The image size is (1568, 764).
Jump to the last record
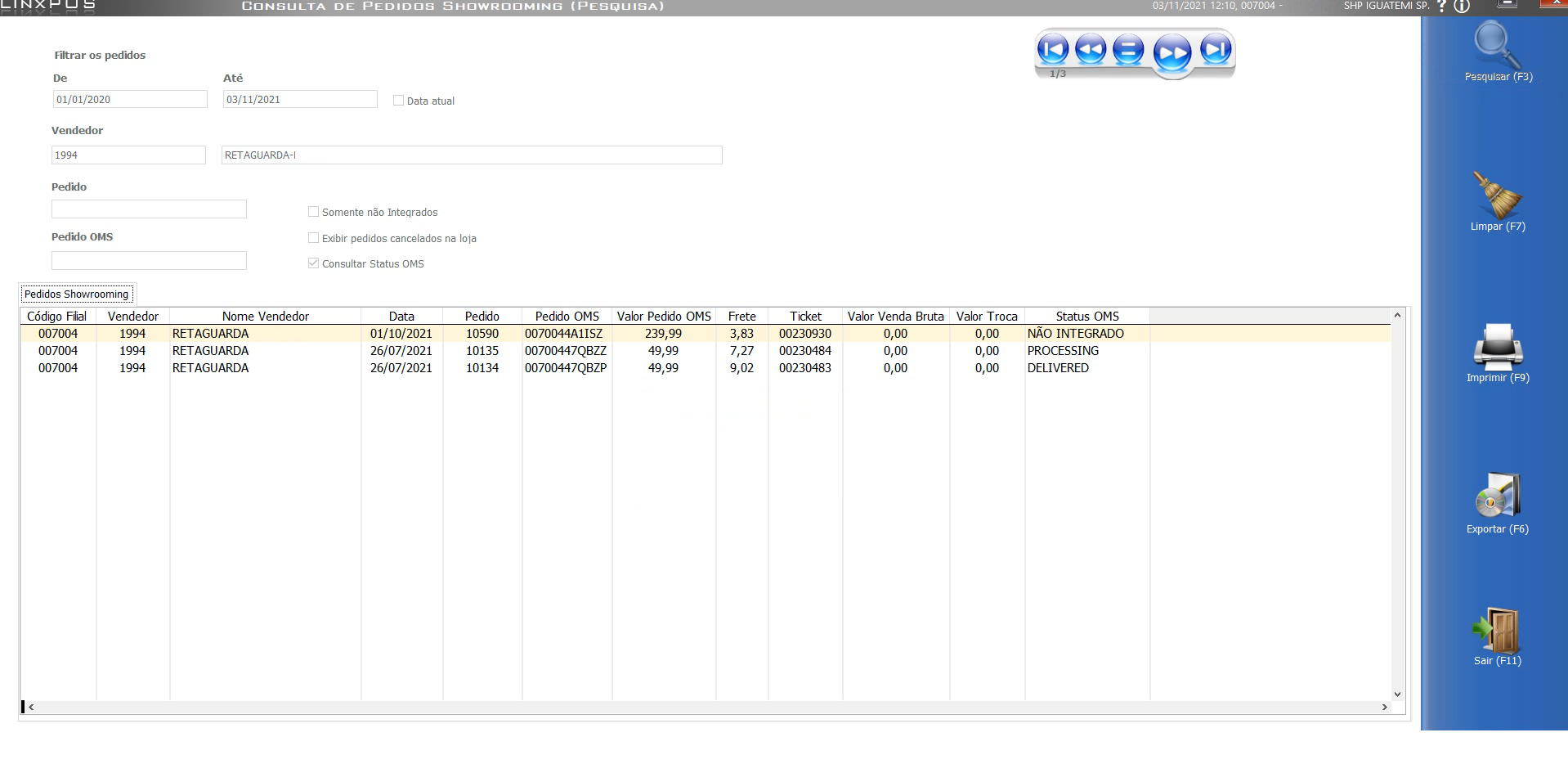coord(1216,50)
